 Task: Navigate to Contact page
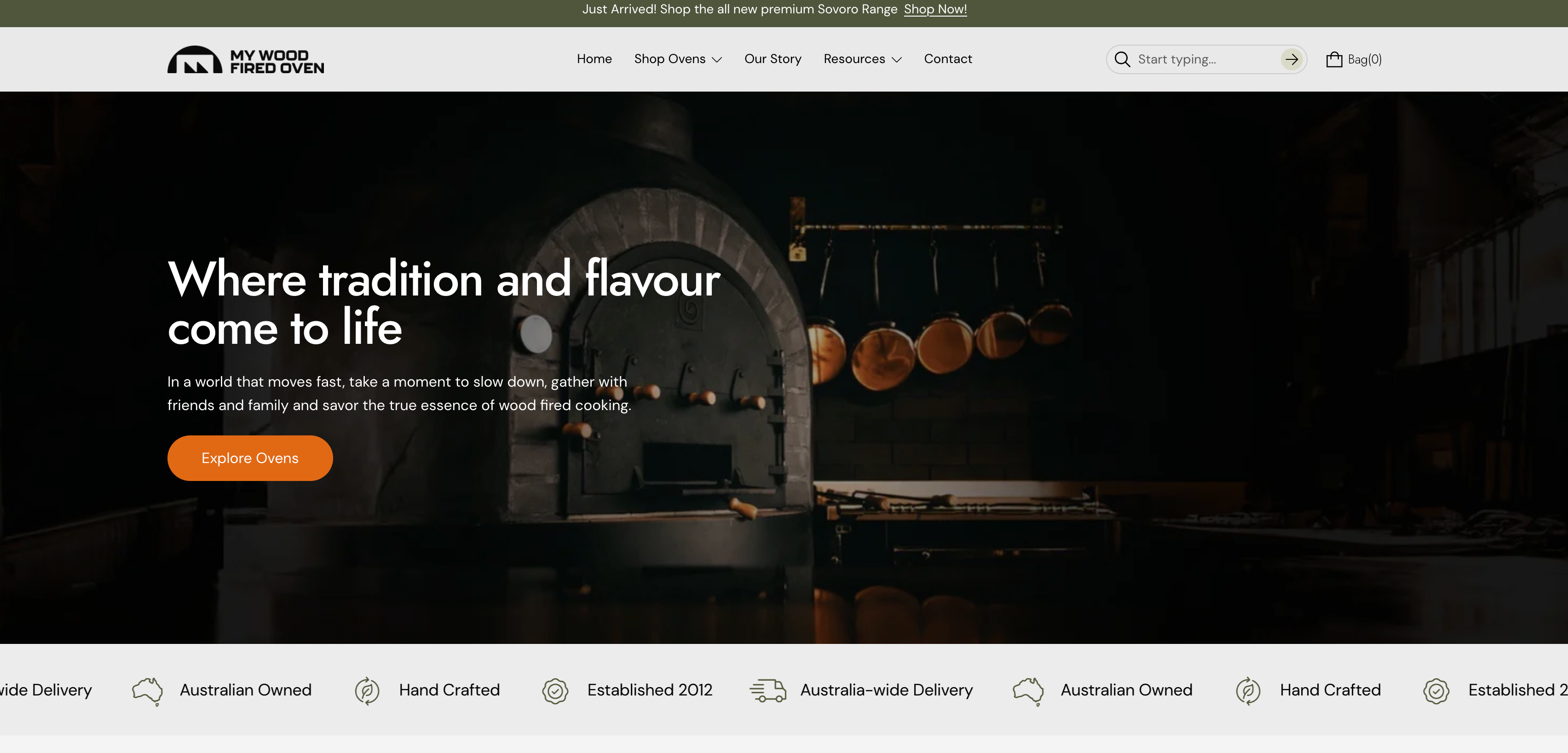(x=948, y=59)
